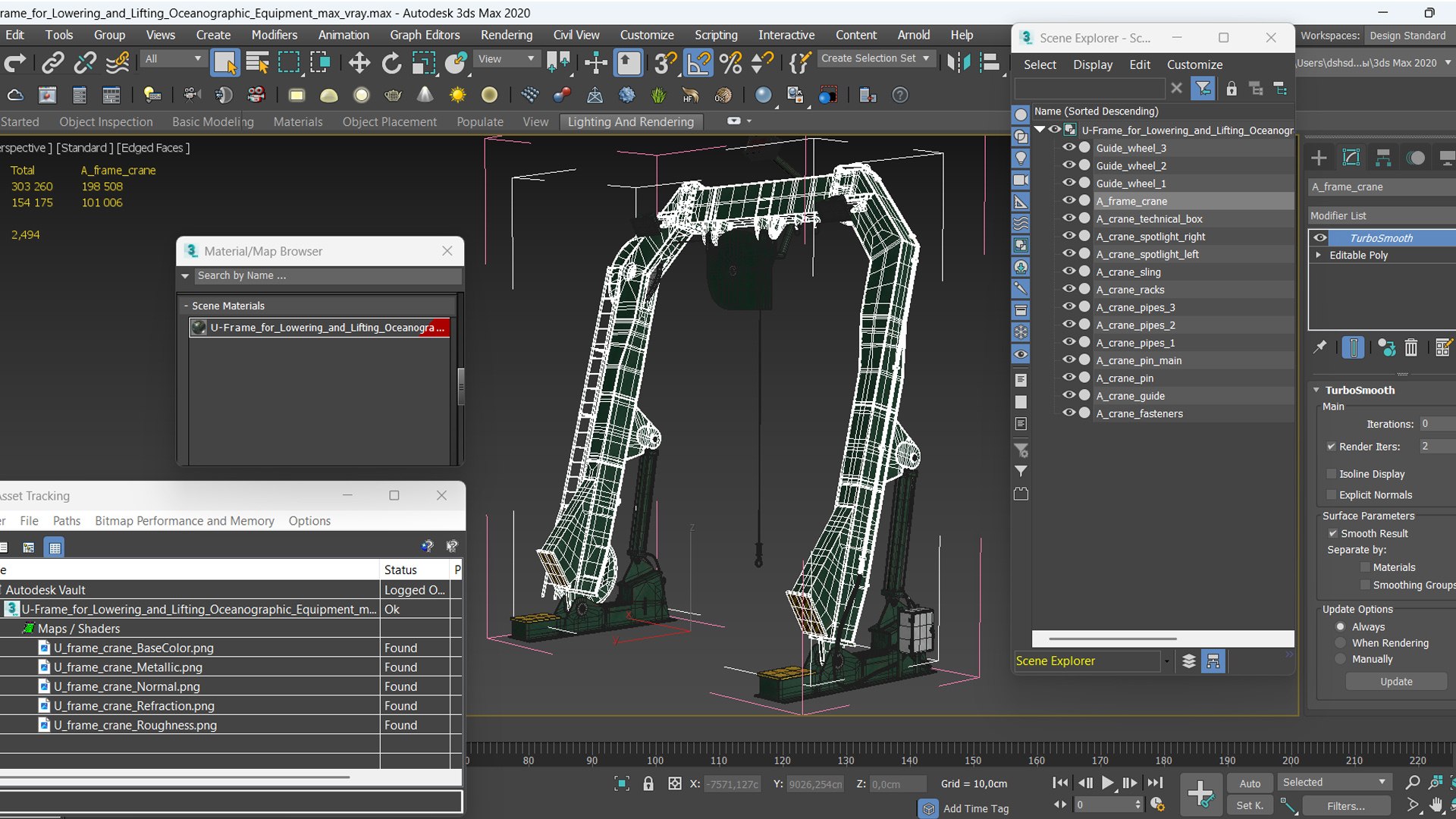Activate the Select Object arrow tool
Viewport: 1456px width, 819px height.
coord(224,63)
